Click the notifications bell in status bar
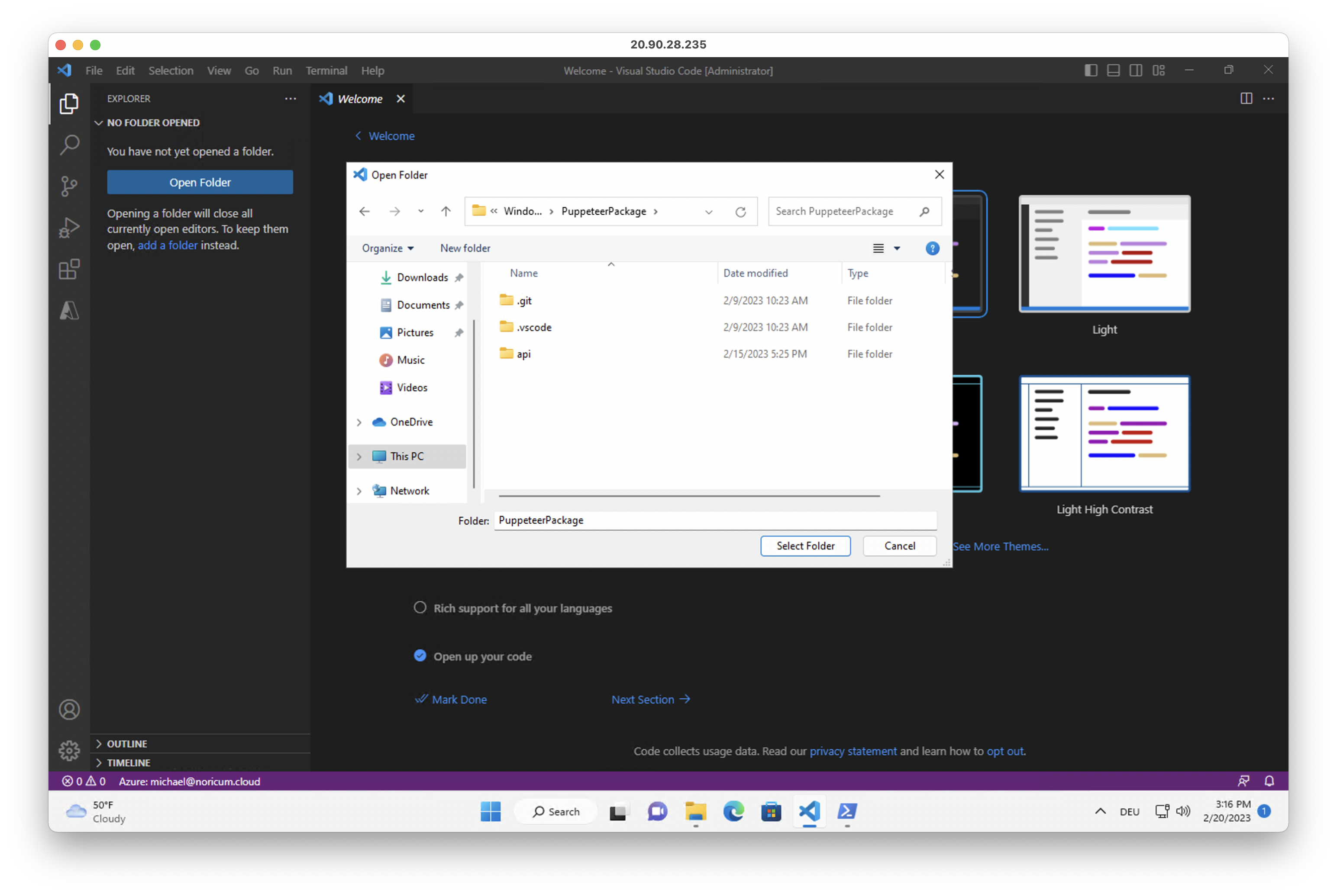This screenshot has height=896, width=1337. 1269,781
